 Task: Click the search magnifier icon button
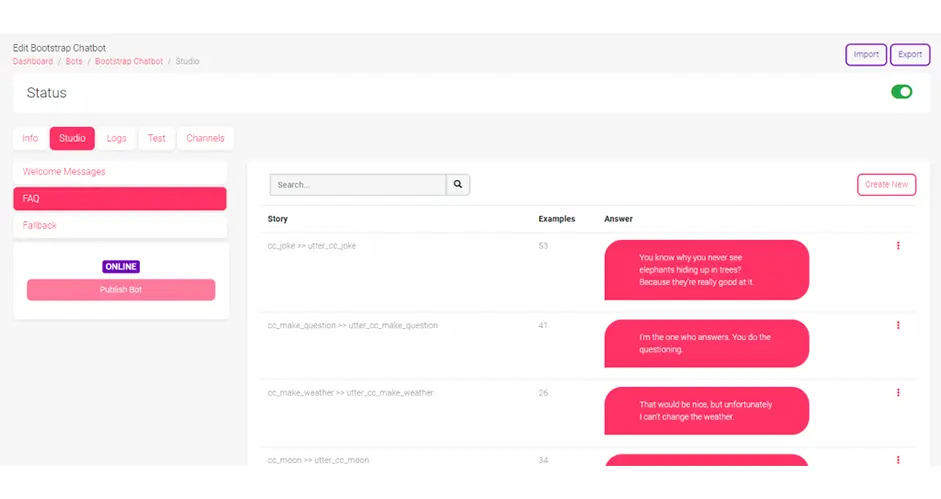point(458,185)
